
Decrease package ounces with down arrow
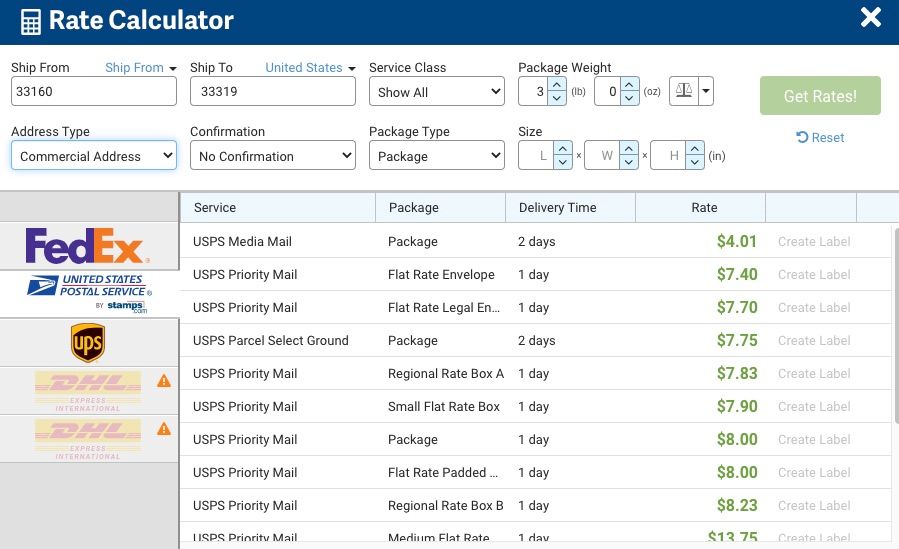630,98
